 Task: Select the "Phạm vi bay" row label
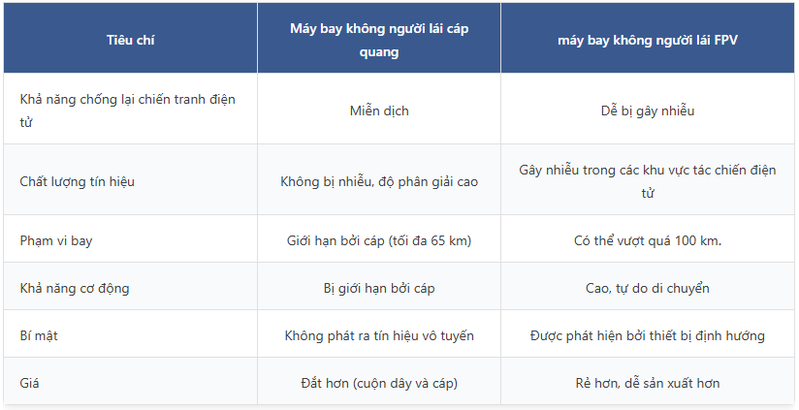pos(57,241)
